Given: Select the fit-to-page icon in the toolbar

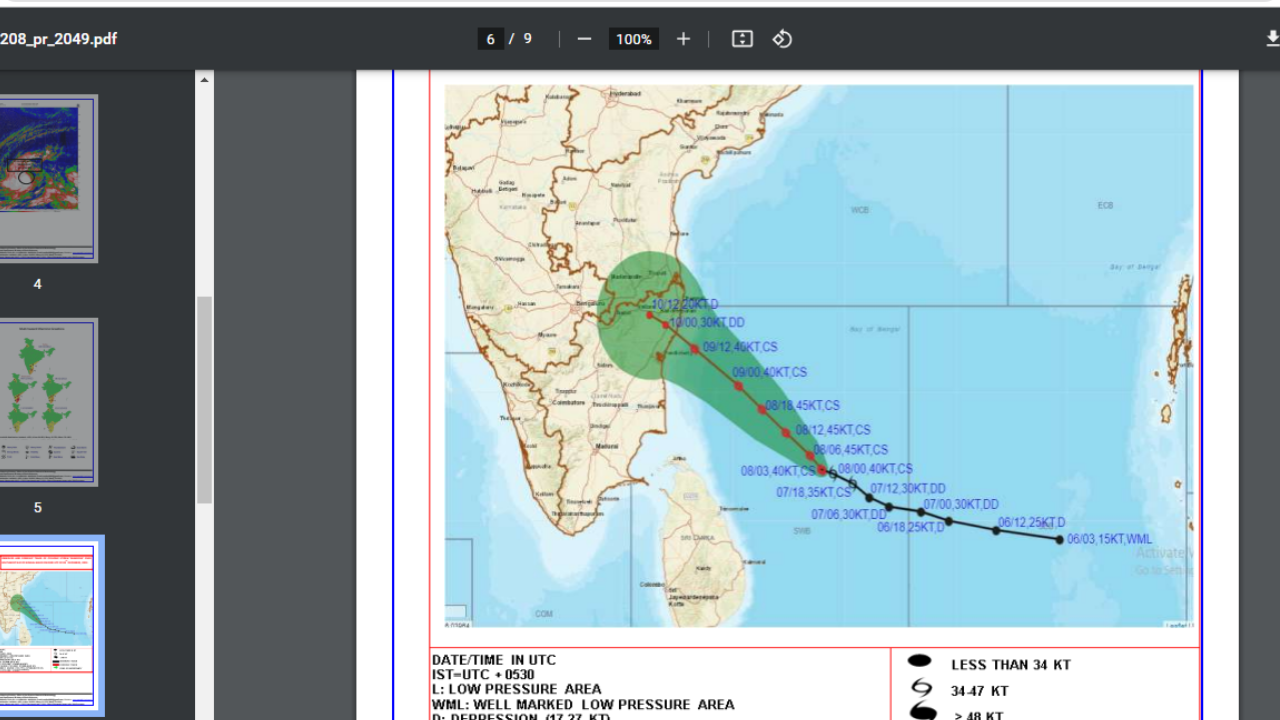Looking at the screenshot, I should [740, 39].
